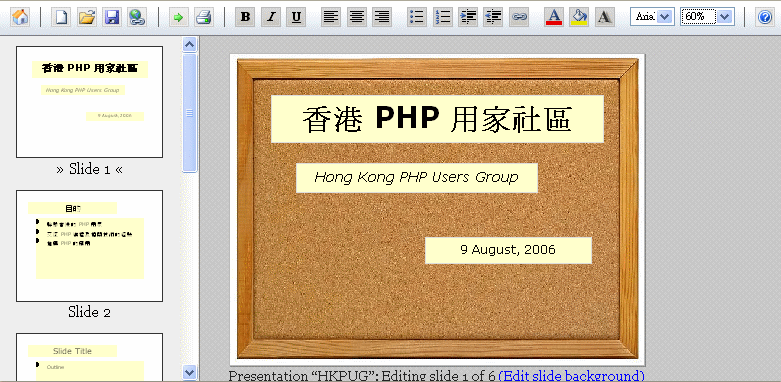Start slideshow with green arrow icon

[178, 17]
